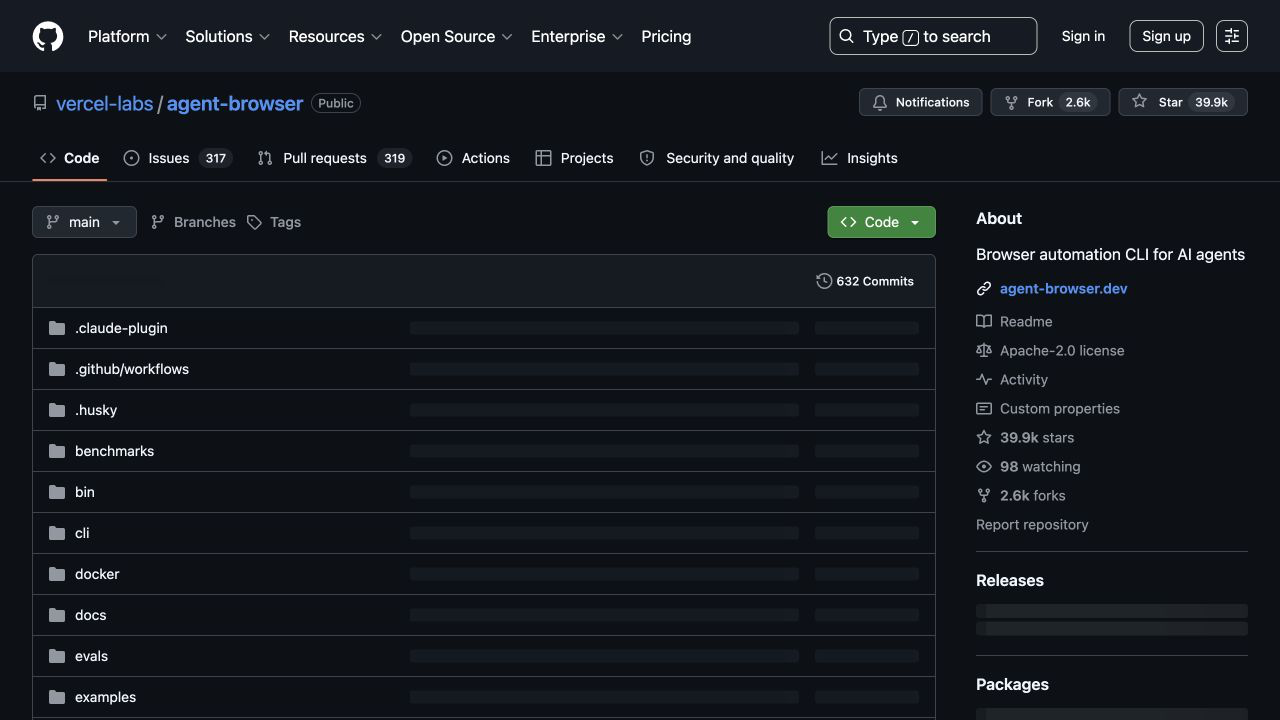Focus the search box
The height and width of the screenshot is (720, 1280).
click(933, 36)
